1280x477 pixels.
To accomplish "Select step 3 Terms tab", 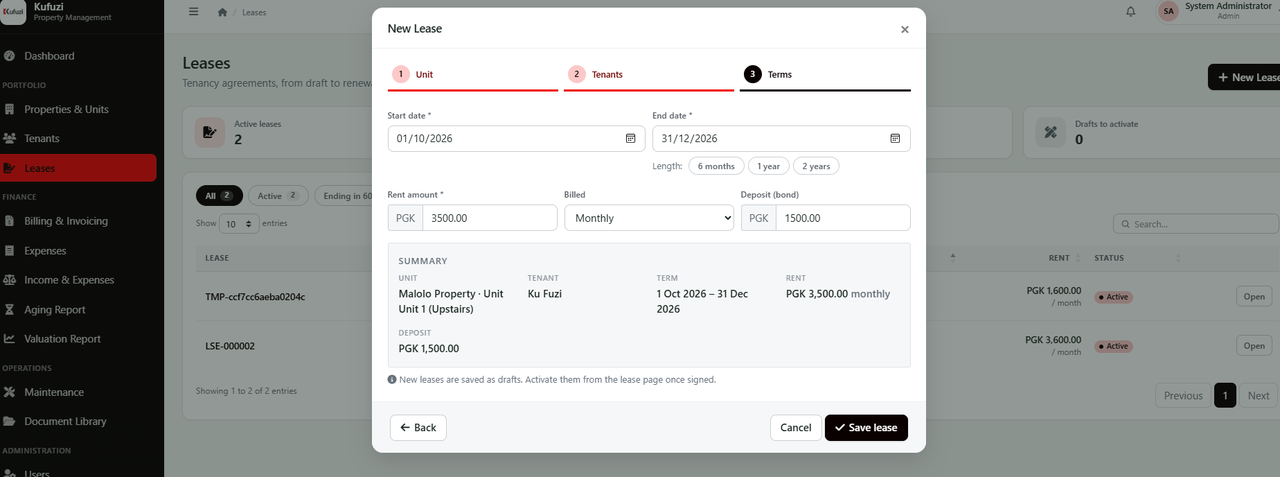I will (x=825, y=75).
